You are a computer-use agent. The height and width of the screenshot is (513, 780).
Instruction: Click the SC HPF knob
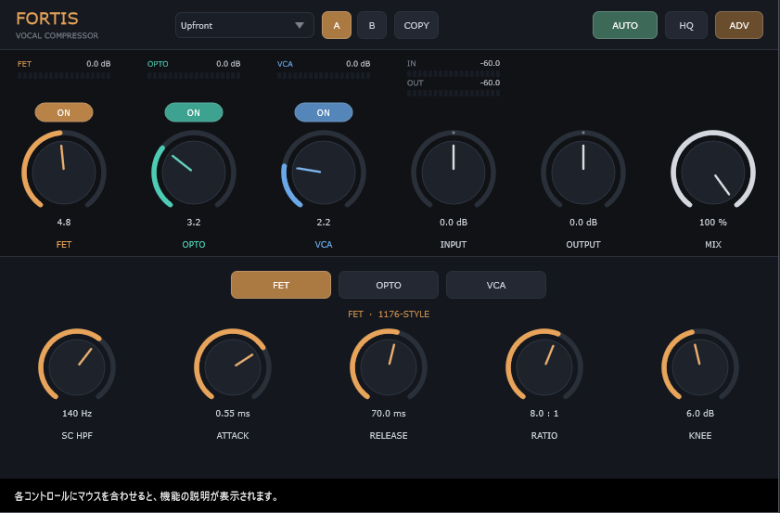click(x=77, y=367)
